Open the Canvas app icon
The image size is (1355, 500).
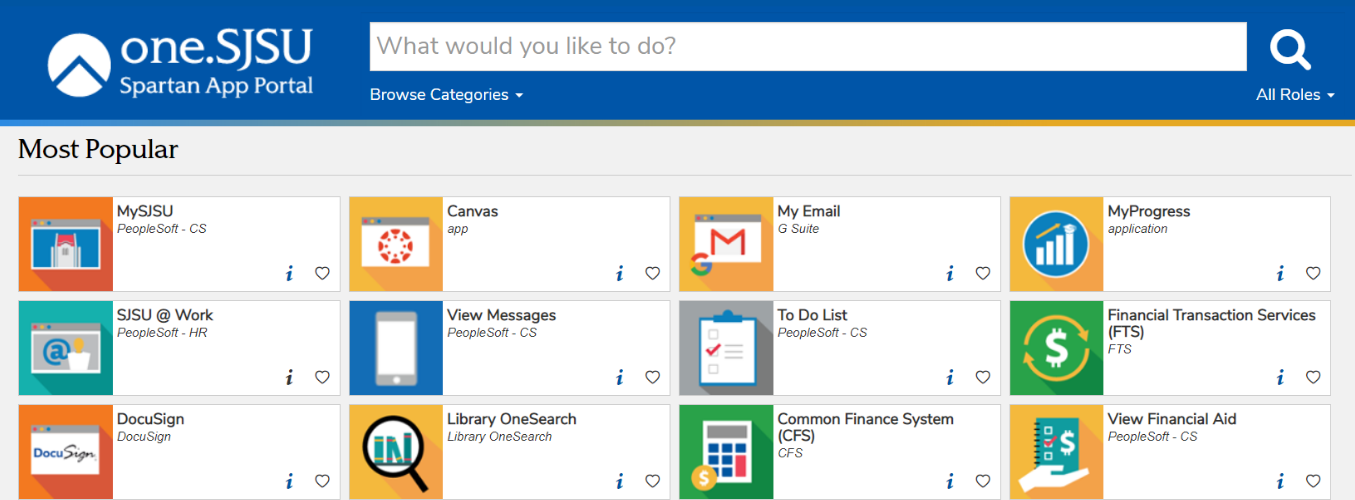396,244
